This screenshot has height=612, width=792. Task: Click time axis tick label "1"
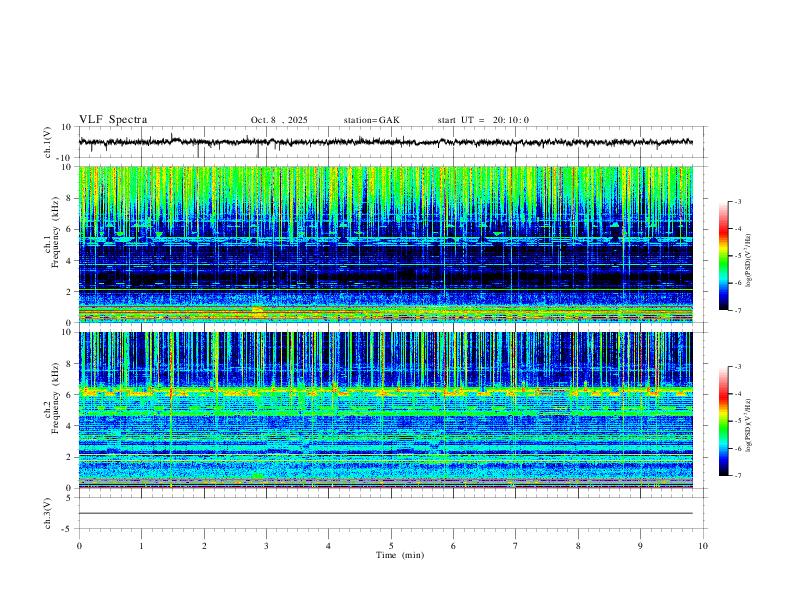tap(141, 546)
